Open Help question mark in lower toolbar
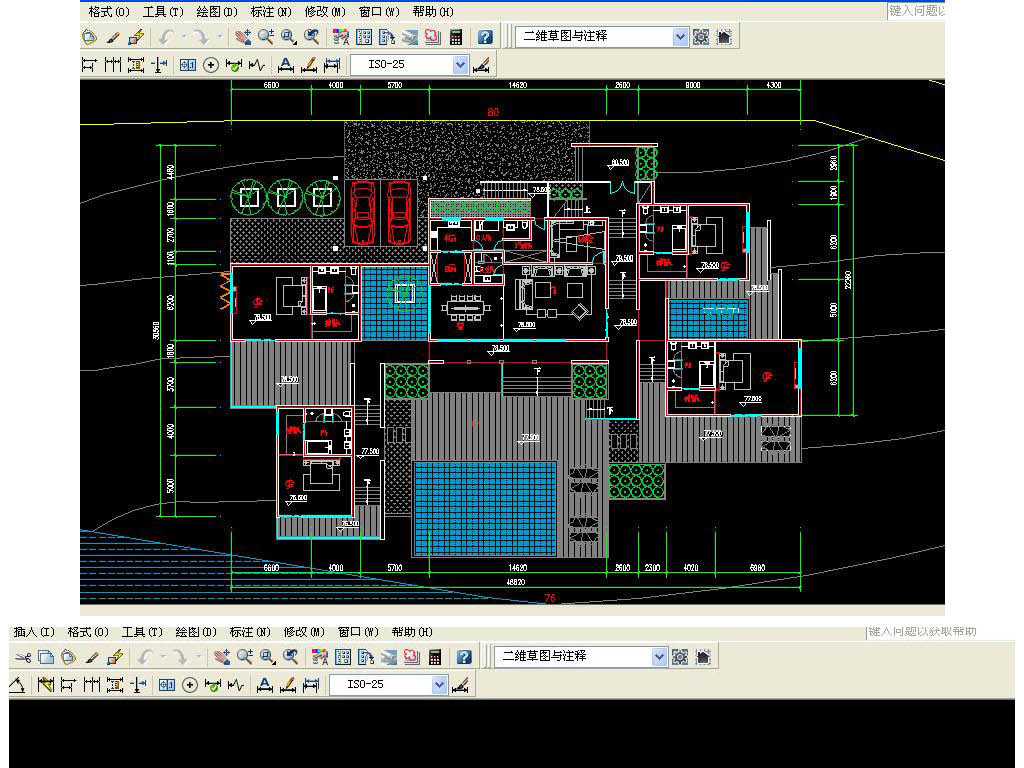 point(464,657)
